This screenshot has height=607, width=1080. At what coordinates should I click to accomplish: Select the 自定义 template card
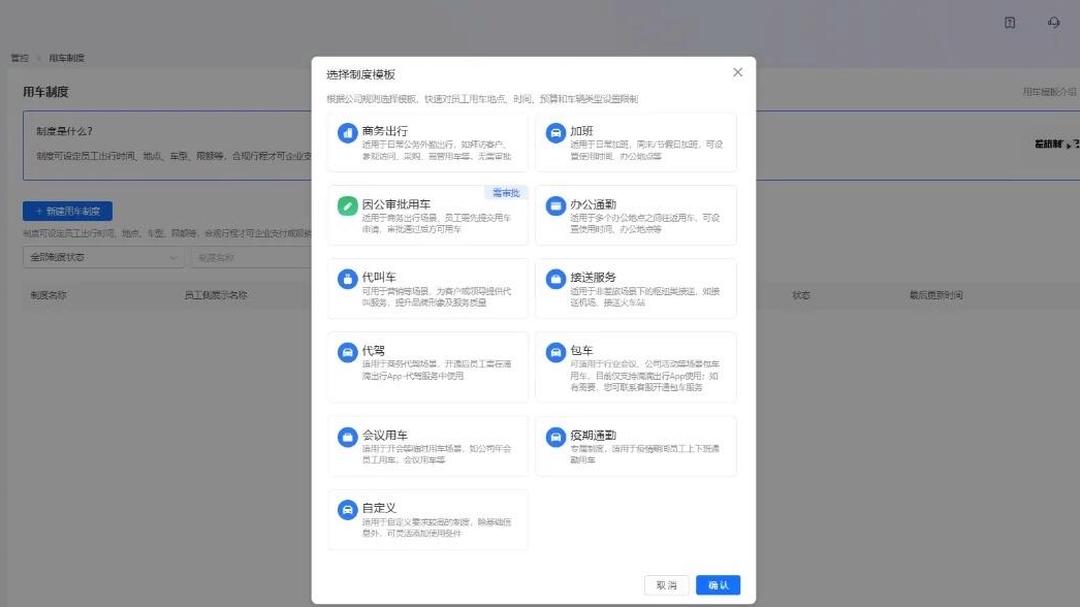click(428, 519)
